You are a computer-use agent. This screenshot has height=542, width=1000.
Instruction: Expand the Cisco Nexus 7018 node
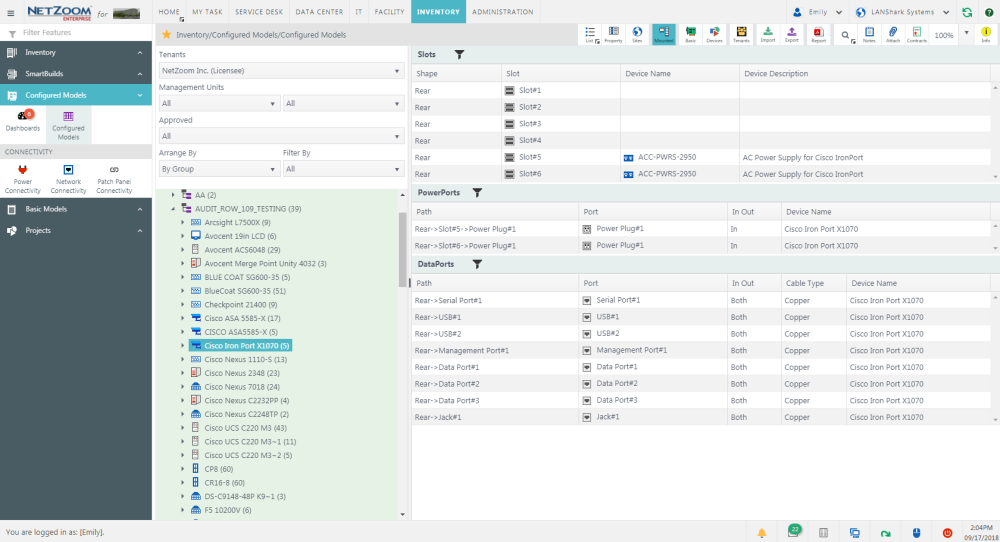pos(182,386)
